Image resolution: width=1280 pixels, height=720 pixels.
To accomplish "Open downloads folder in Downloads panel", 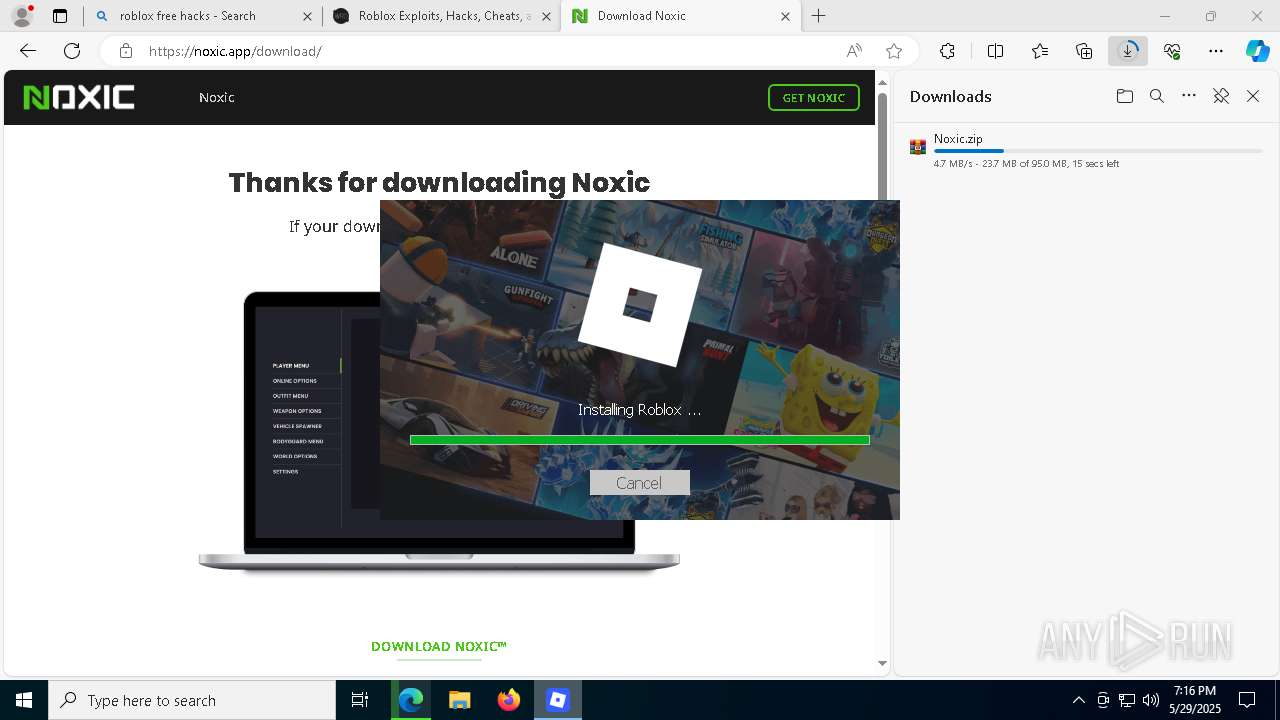I will [x=1125, y=96].
